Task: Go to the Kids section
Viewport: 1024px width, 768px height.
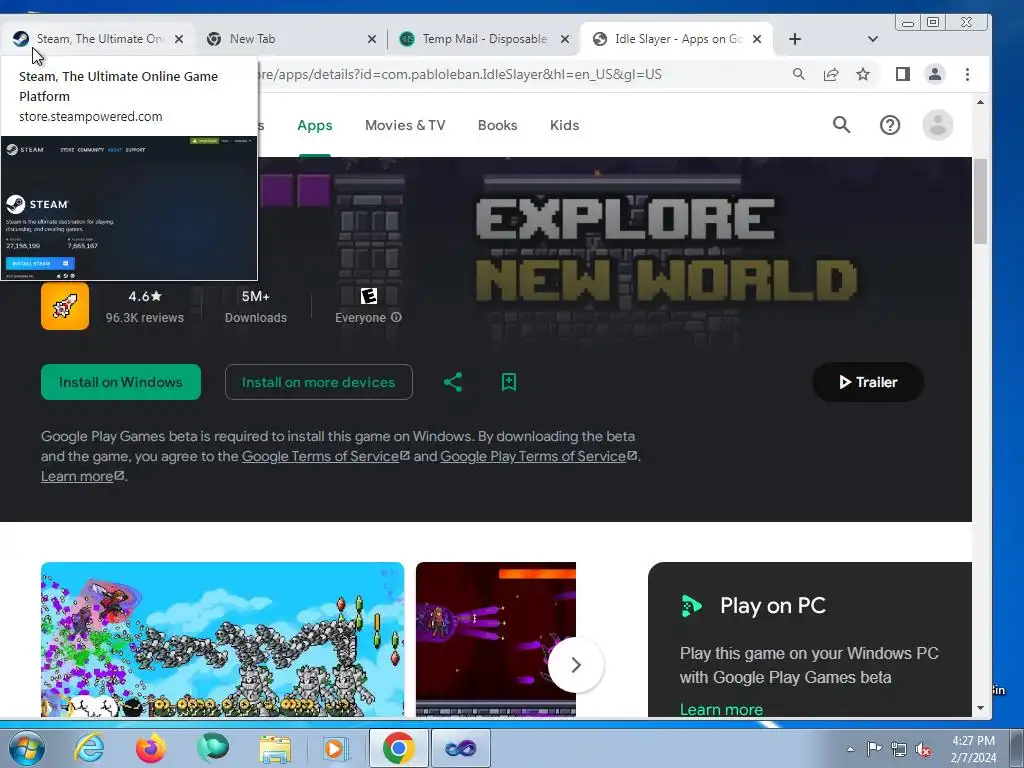Action: [x=564, y=125]
